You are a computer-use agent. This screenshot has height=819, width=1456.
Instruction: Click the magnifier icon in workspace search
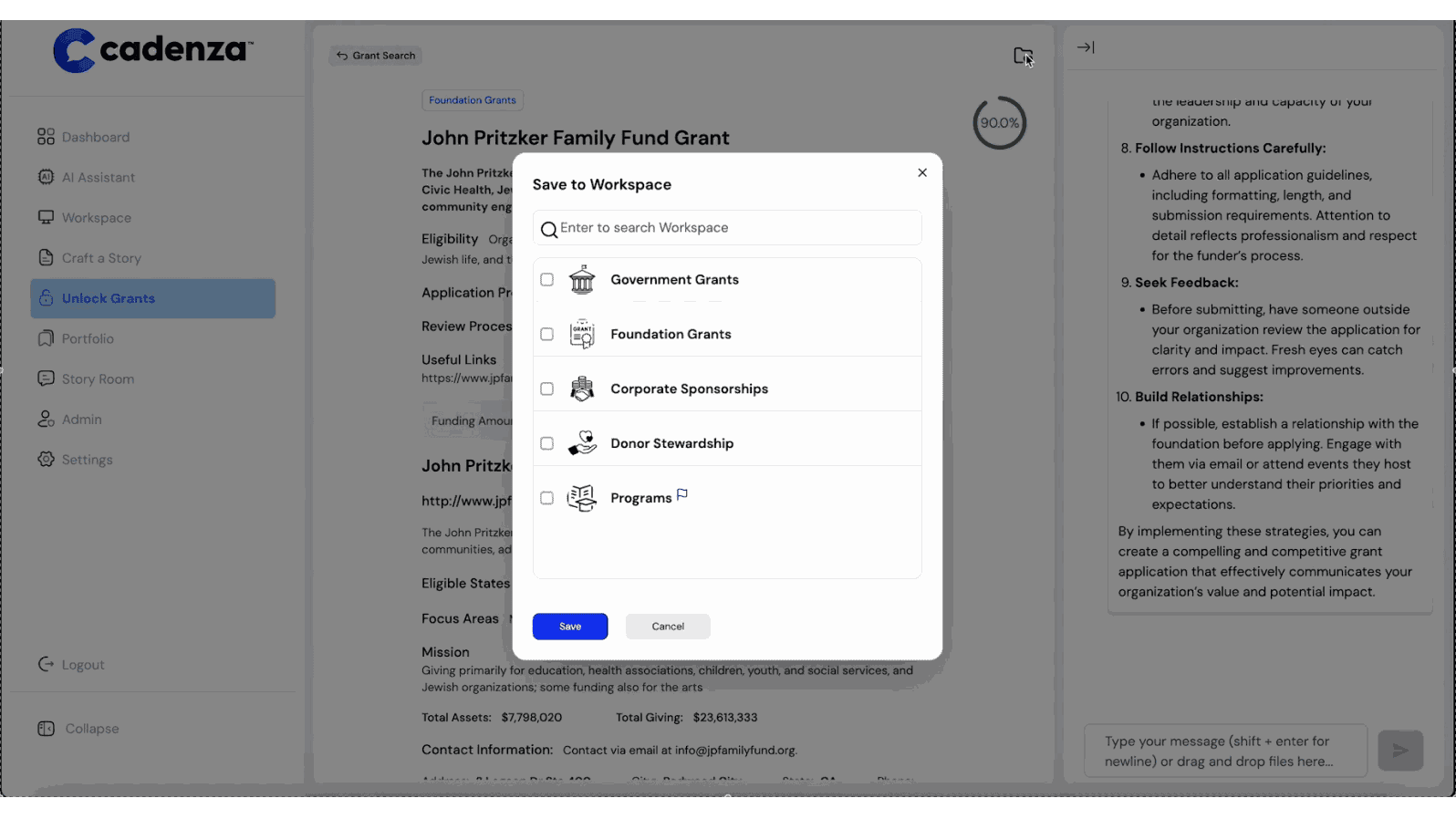(x=548, y=230)
